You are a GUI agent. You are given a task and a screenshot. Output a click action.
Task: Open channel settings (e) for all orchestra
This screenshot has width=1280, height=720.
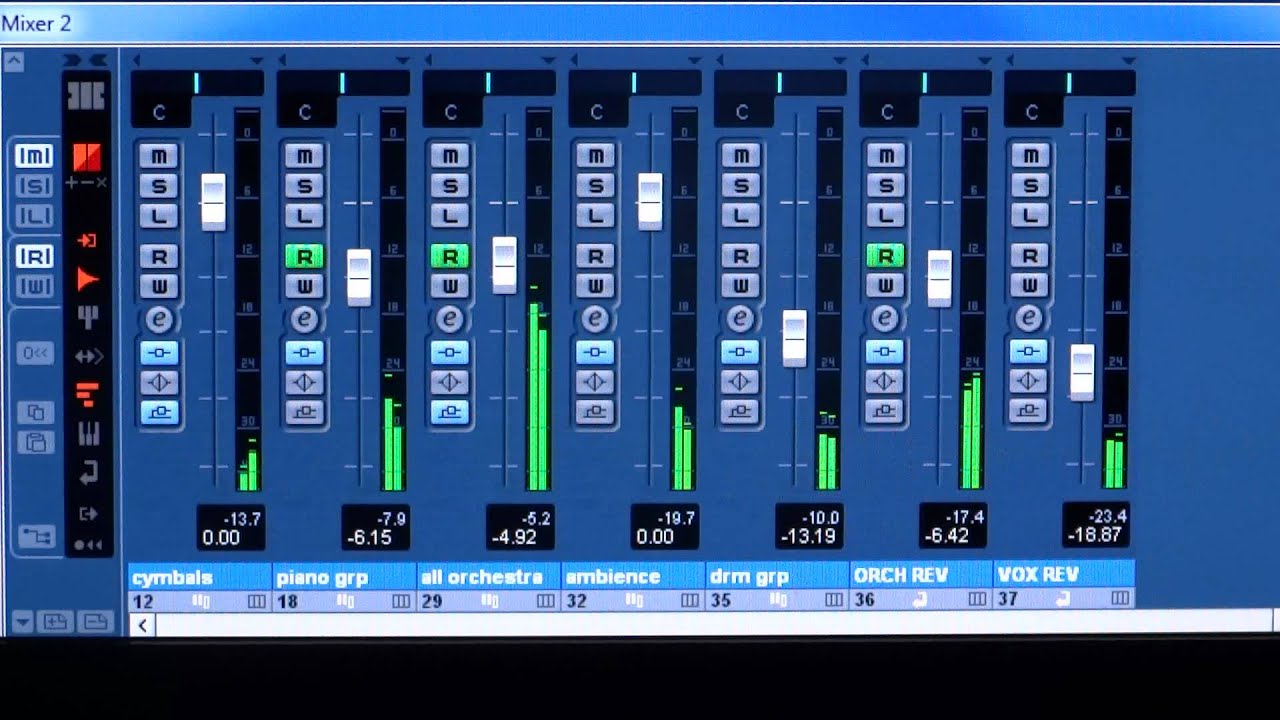[x=450, y=320]
